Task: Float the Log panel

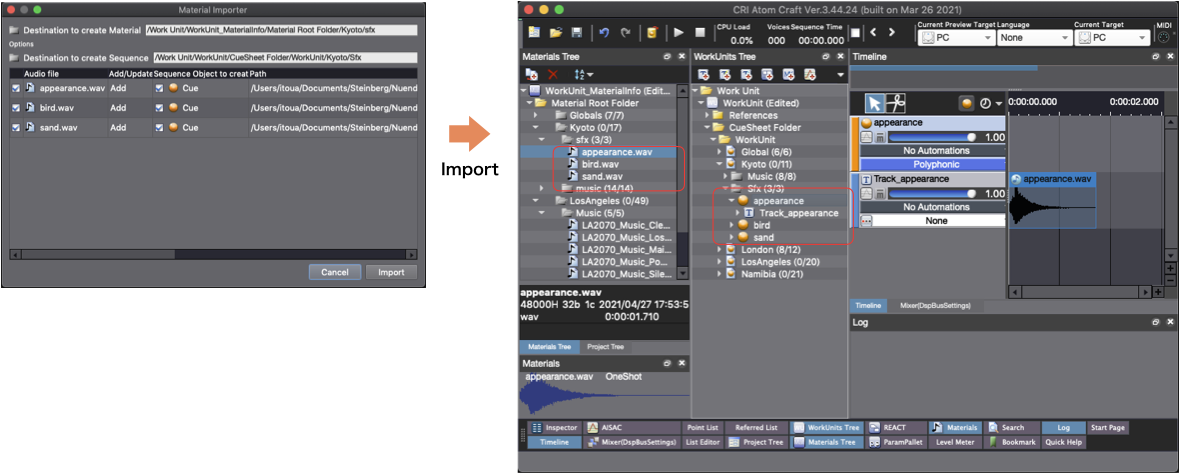Action: pos(1155,322)
